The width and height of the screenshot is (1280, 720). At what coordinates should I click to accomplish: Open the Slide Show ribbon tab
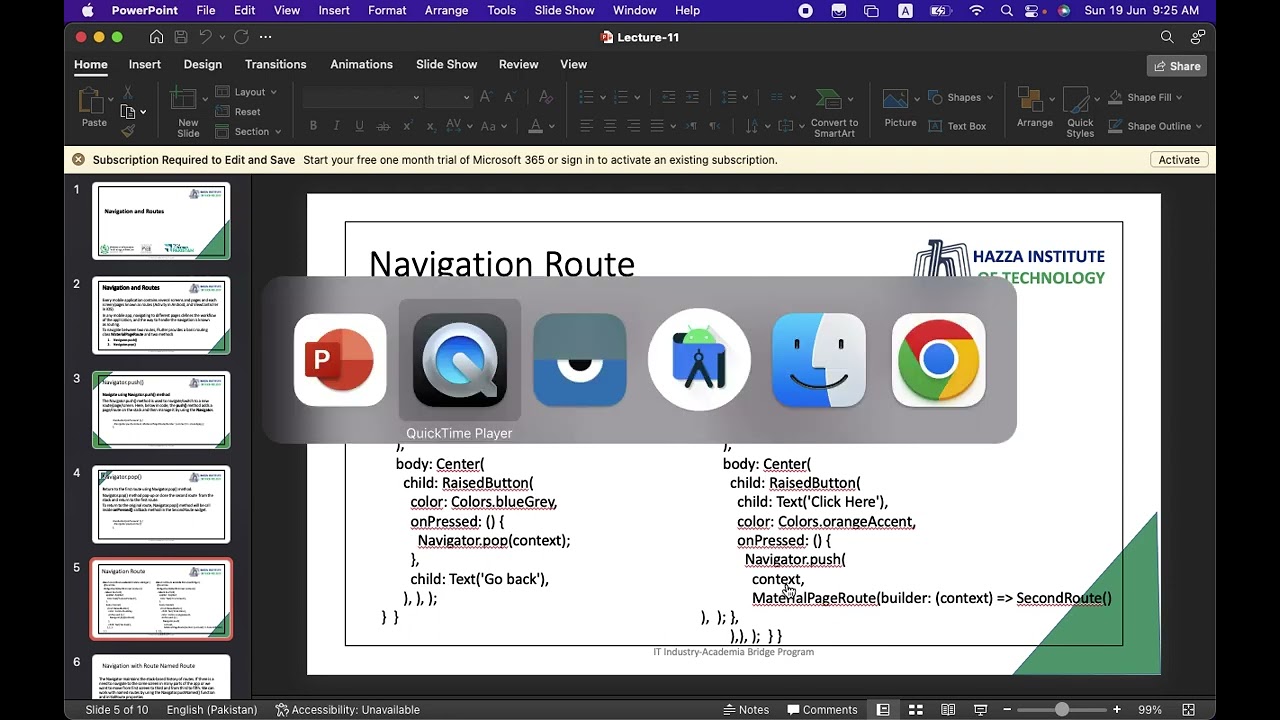point(447,64)
